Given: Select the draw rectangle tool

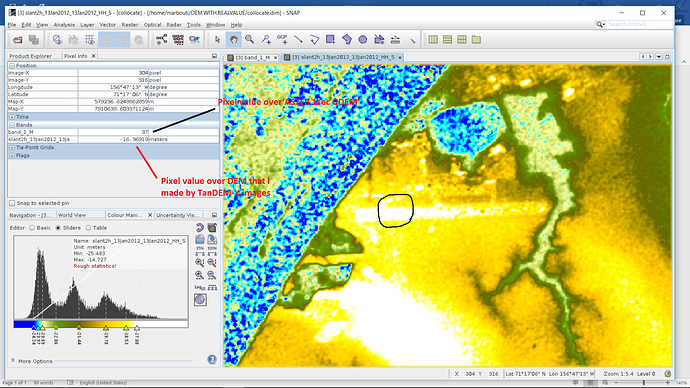Looking at the screenshot, I should (x=330, y=40).
